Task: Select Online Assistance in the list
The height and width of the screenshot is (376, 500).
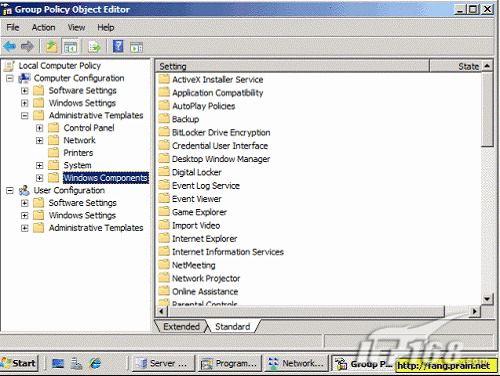Action: tap(205, 291)
